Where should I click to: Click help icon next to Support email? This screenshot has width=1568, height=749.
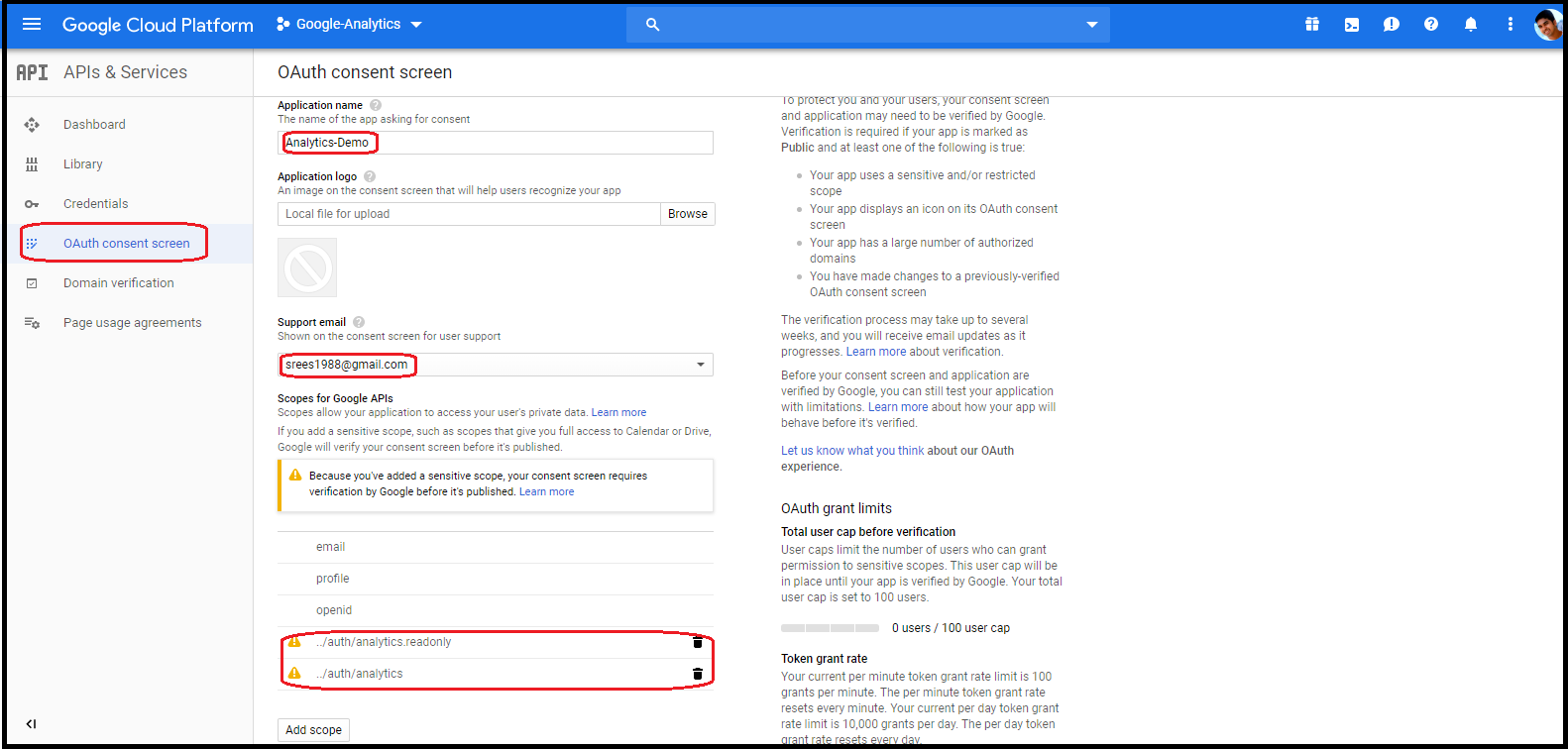pyautogui.click(x=359, y=322)
